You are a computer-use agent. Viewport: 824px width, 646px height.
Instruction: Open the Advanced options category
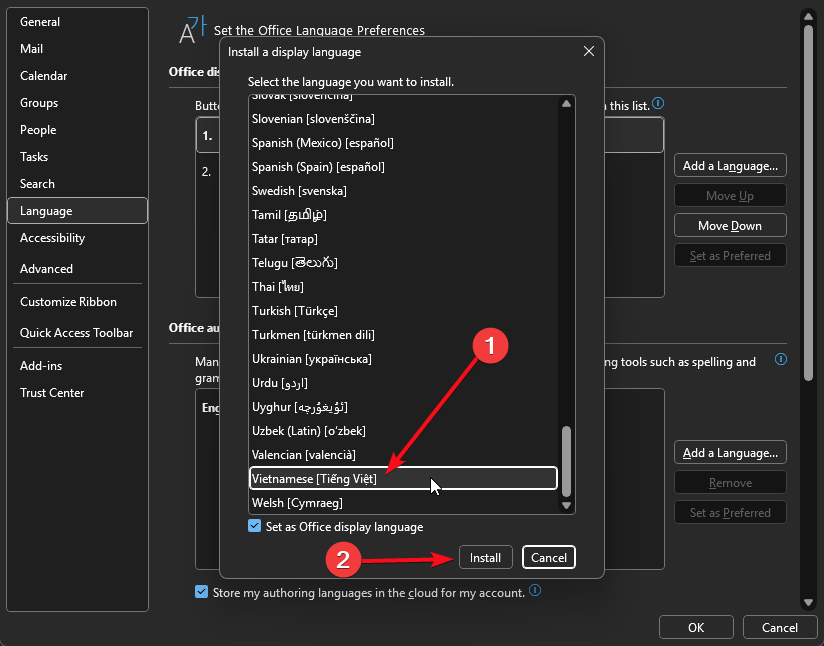78,269
